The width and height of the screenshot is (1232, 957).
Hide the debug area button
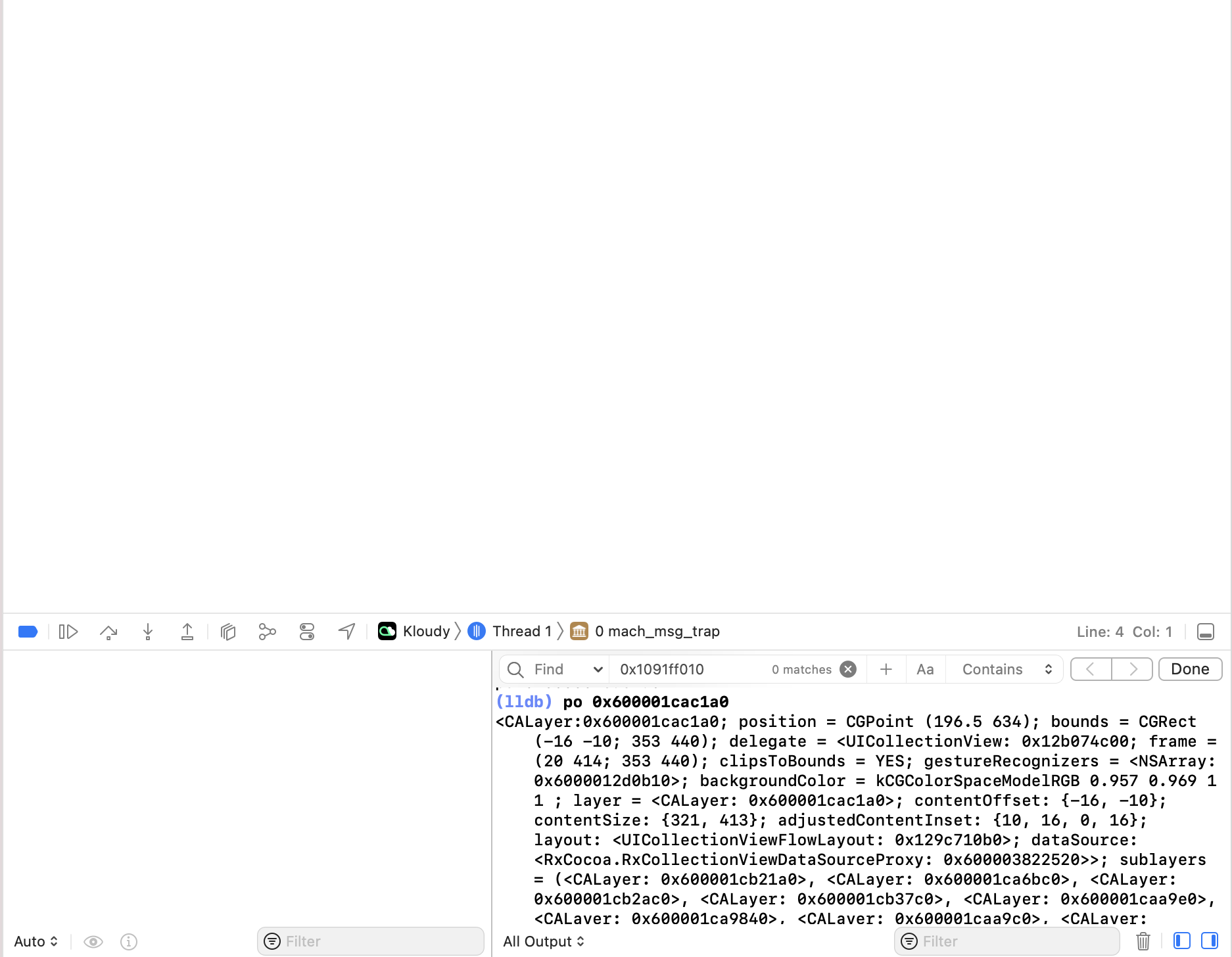click(x=1206, y=632)
